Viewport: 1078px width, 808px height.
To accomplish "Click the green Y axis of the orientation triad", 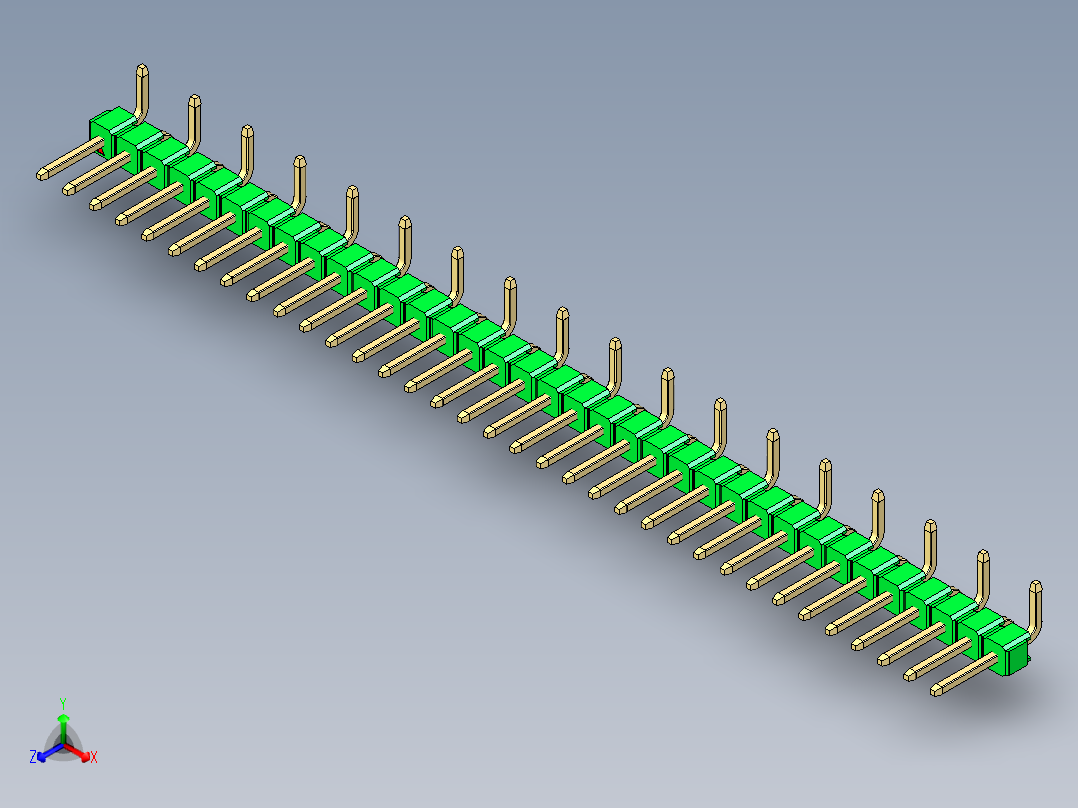I will click(63, 728).
